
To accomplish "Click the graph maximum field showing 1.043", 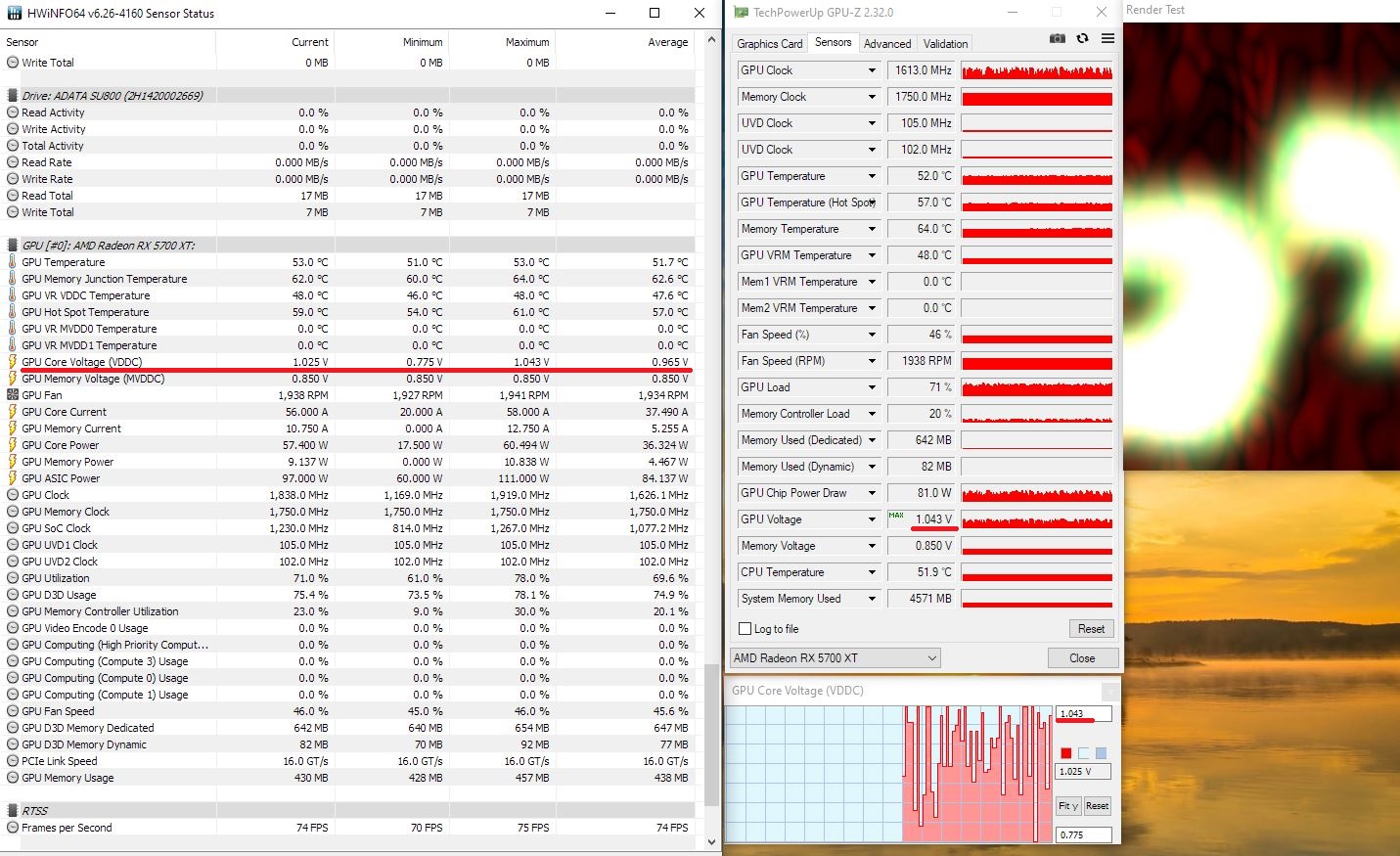I will [x=1084, y=714].
